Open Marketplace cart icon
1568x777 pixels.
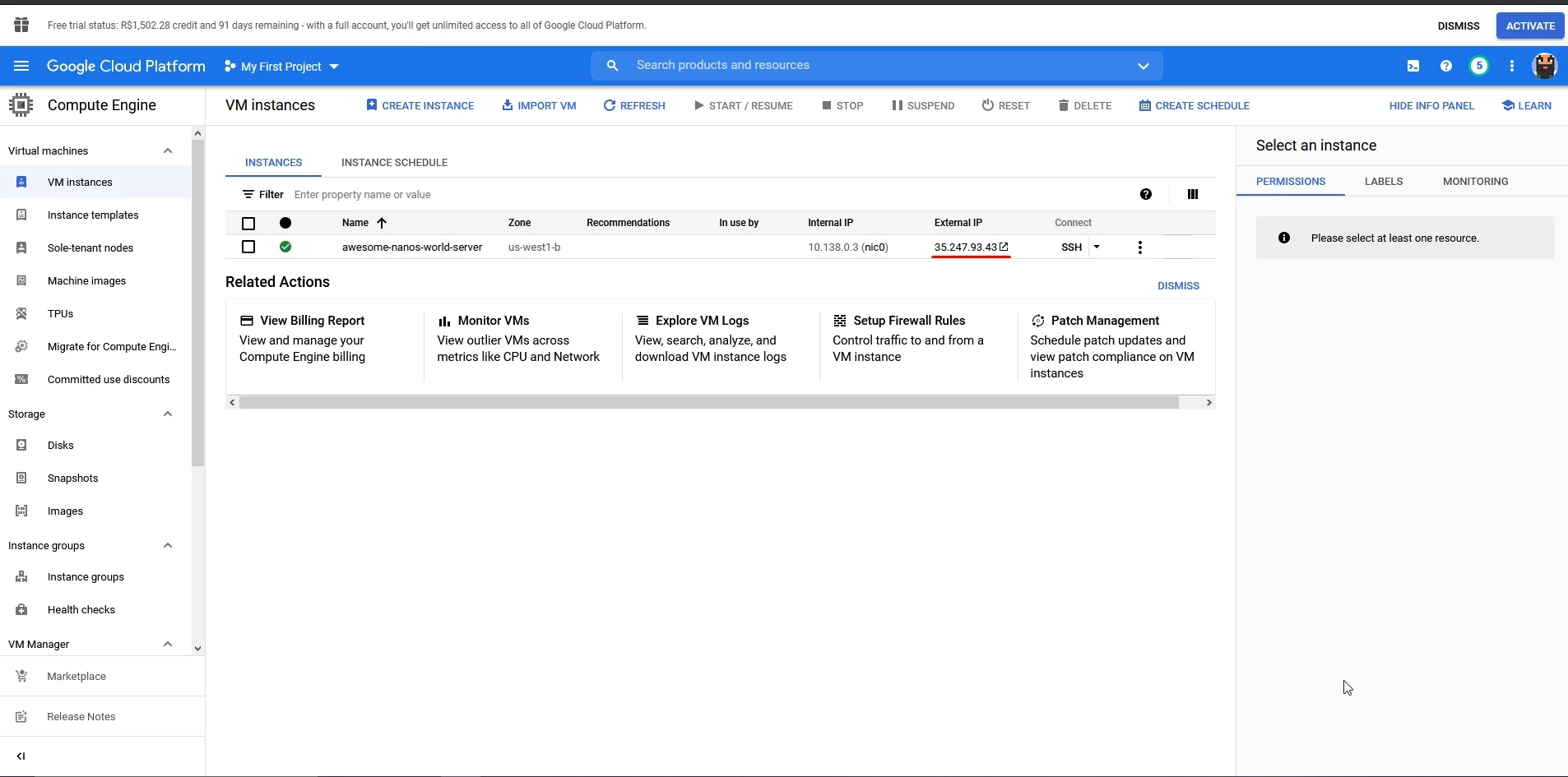[x=22, y=676]
